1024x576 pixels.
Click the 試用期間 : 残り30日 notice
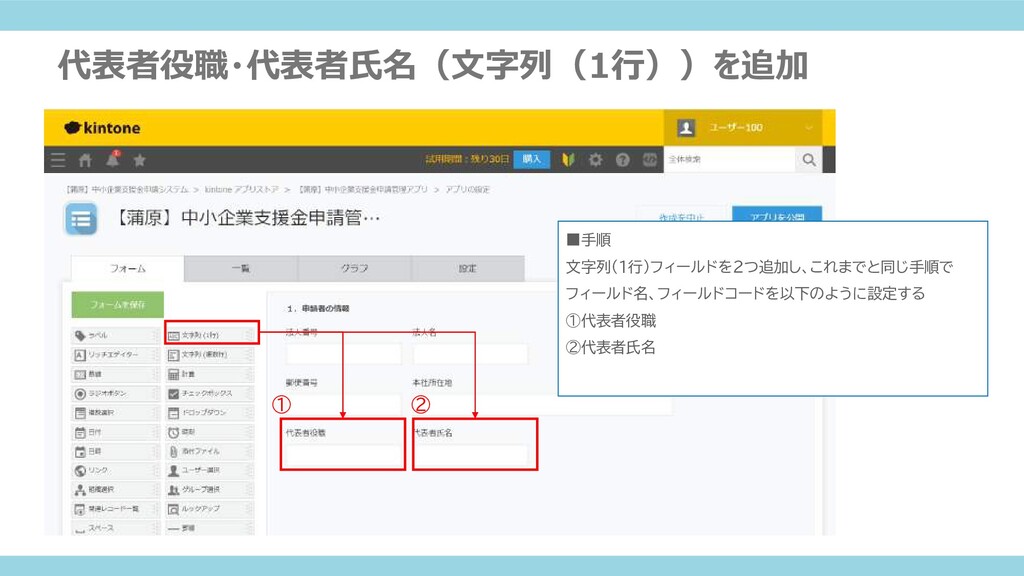pos(467,159)
